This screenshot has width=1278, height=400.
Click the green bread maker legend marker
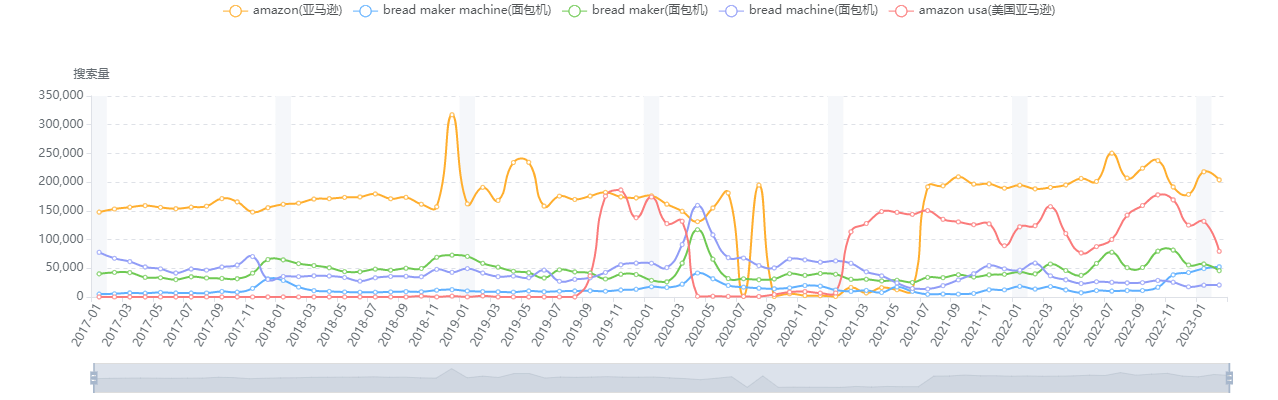pyautogui.click(x=576, y=10)
